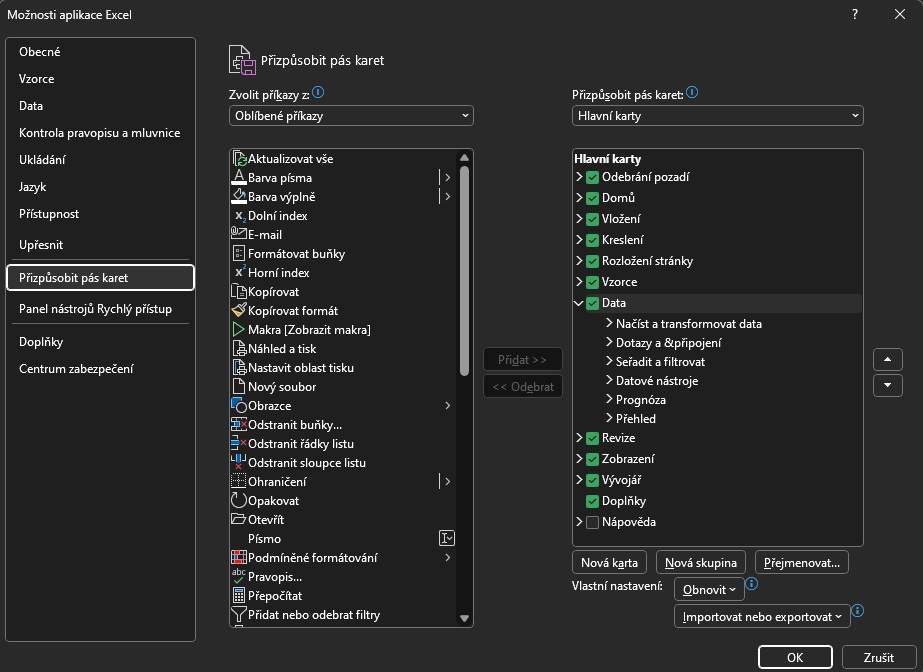923x672 pixels.
Task: Click the Přepočítat calculator icon
Action: (239, 596)
